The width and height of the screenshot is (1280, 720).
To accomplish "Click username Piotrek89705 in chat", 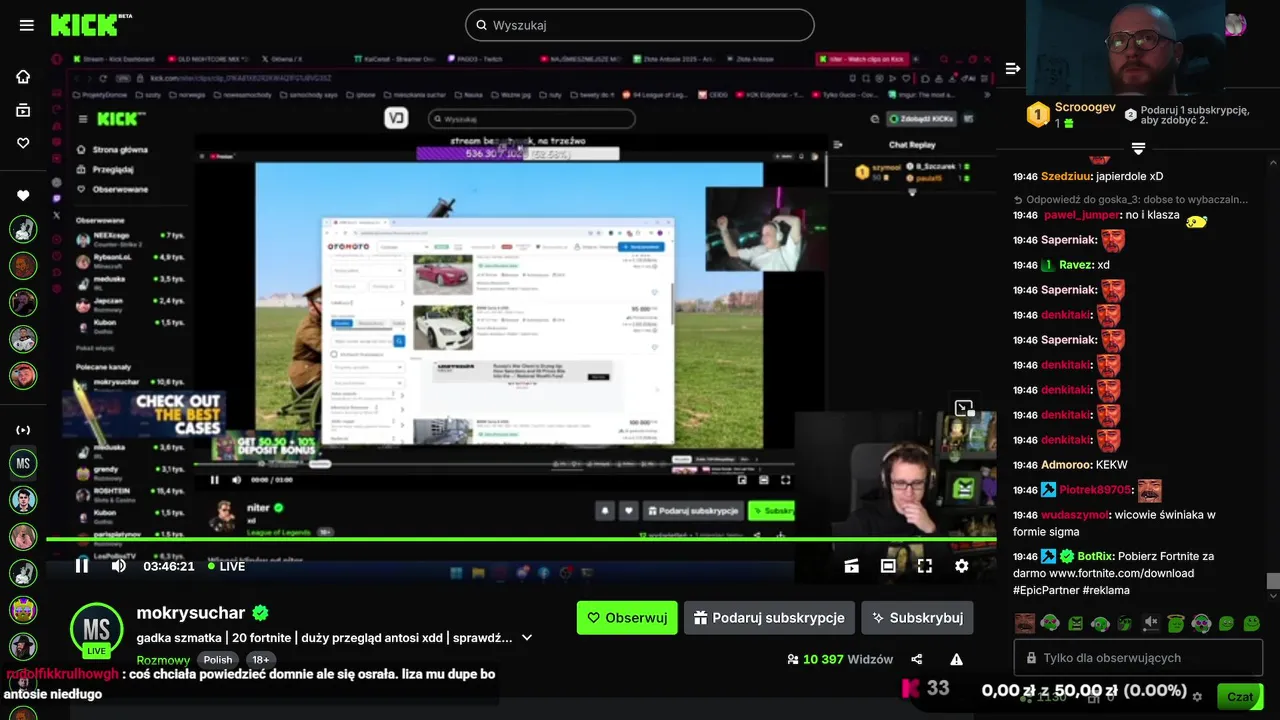I will [1095, 490].
